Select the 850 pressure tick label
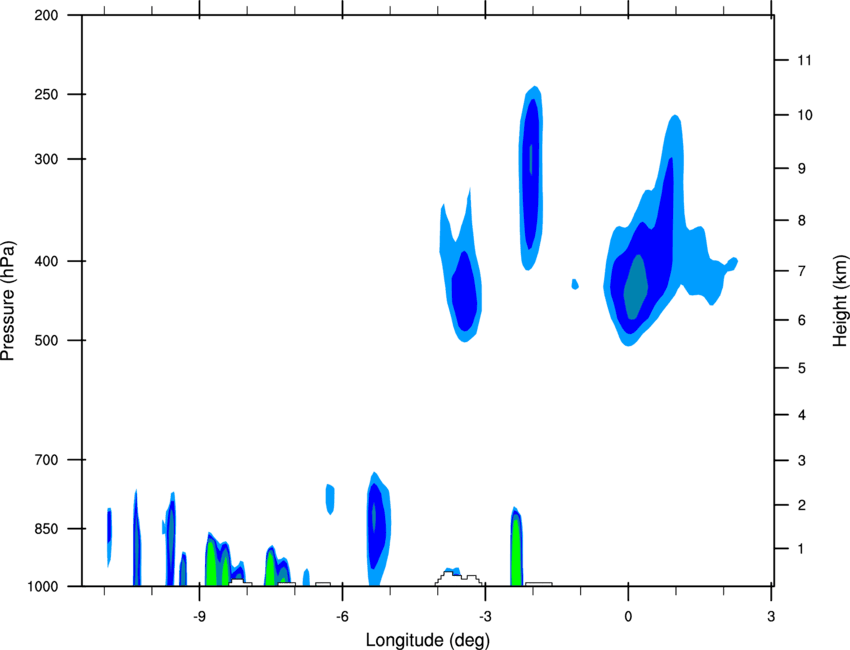The height and width of the screenshot is (650, 850). (46, 529)
